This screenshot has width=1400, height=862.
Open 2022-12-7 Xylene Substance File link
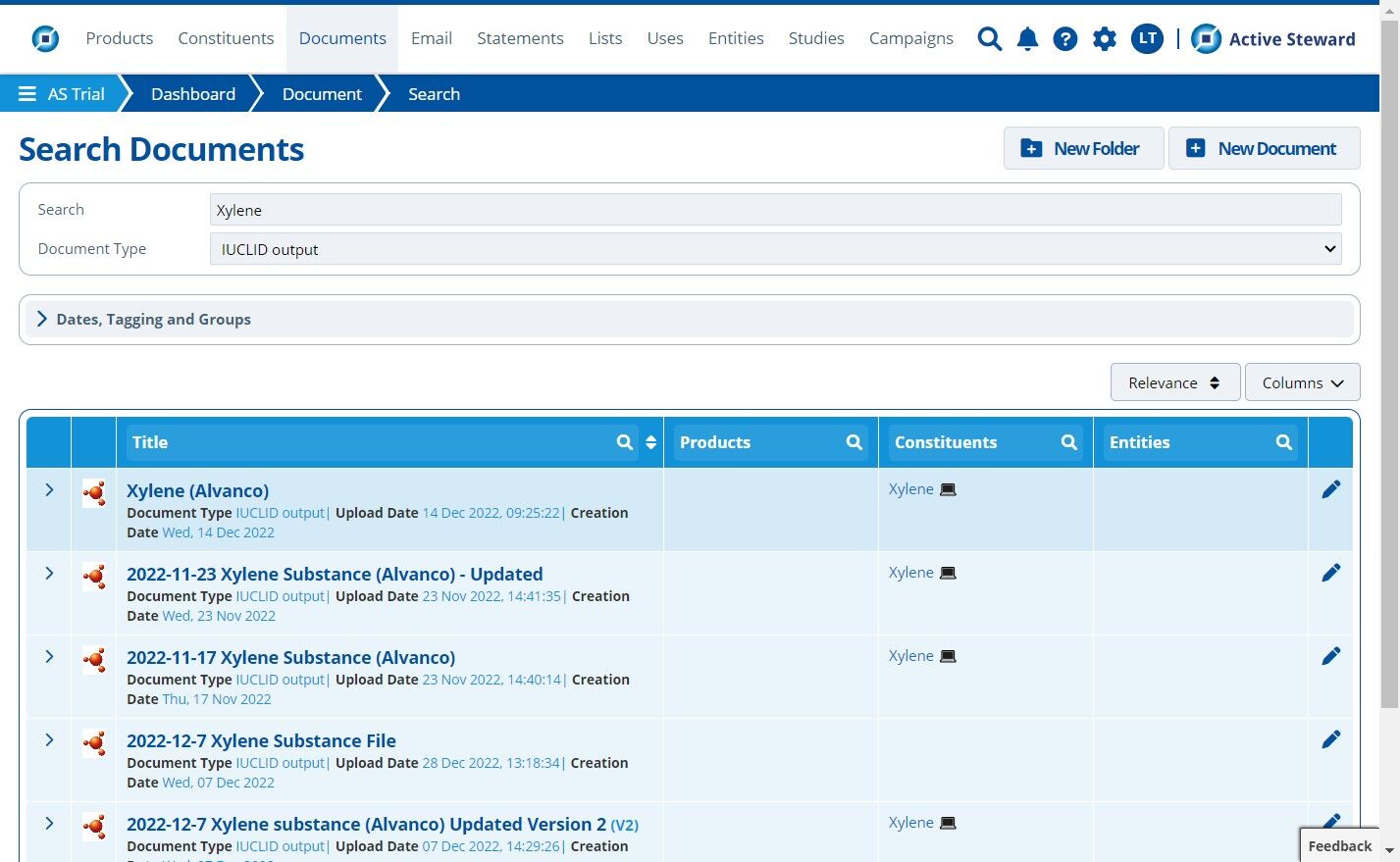coord(261,741)
